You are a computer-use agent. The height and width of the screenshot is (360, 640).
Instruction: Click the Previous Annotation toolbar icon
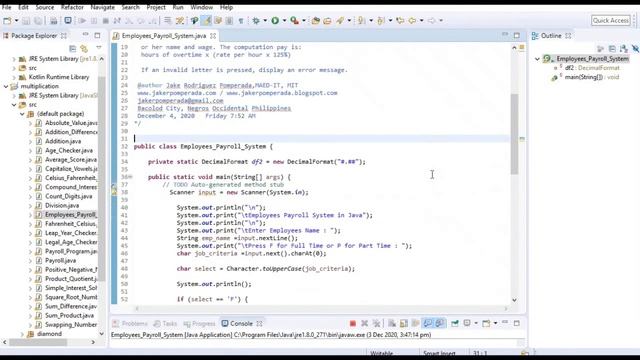click(381, 20)
